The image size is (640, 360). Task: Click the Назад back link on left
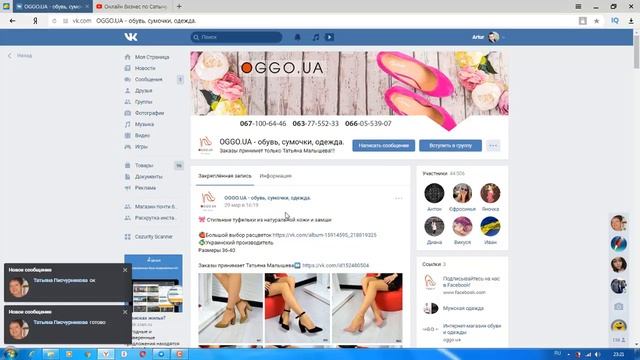pos(20,56)
